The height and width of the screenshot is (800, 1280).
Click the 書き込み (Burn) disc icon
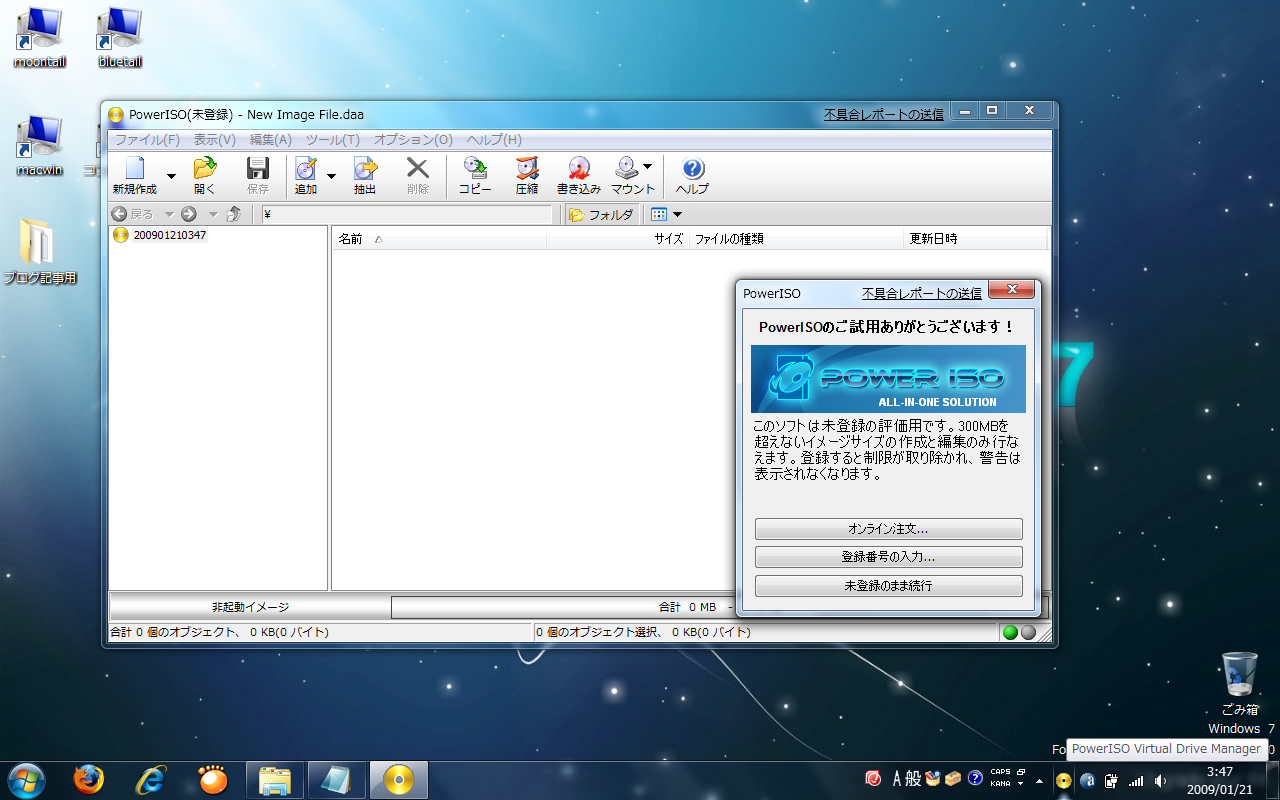point(579,169)
